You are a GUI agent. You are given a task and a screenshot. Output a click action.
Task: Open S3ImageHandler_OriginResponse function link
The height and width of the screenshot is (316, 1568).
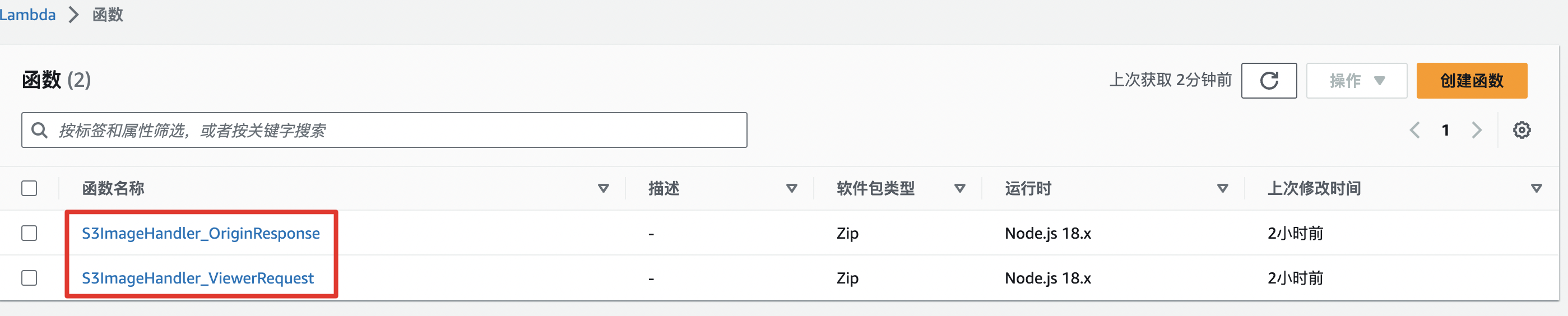200,233
